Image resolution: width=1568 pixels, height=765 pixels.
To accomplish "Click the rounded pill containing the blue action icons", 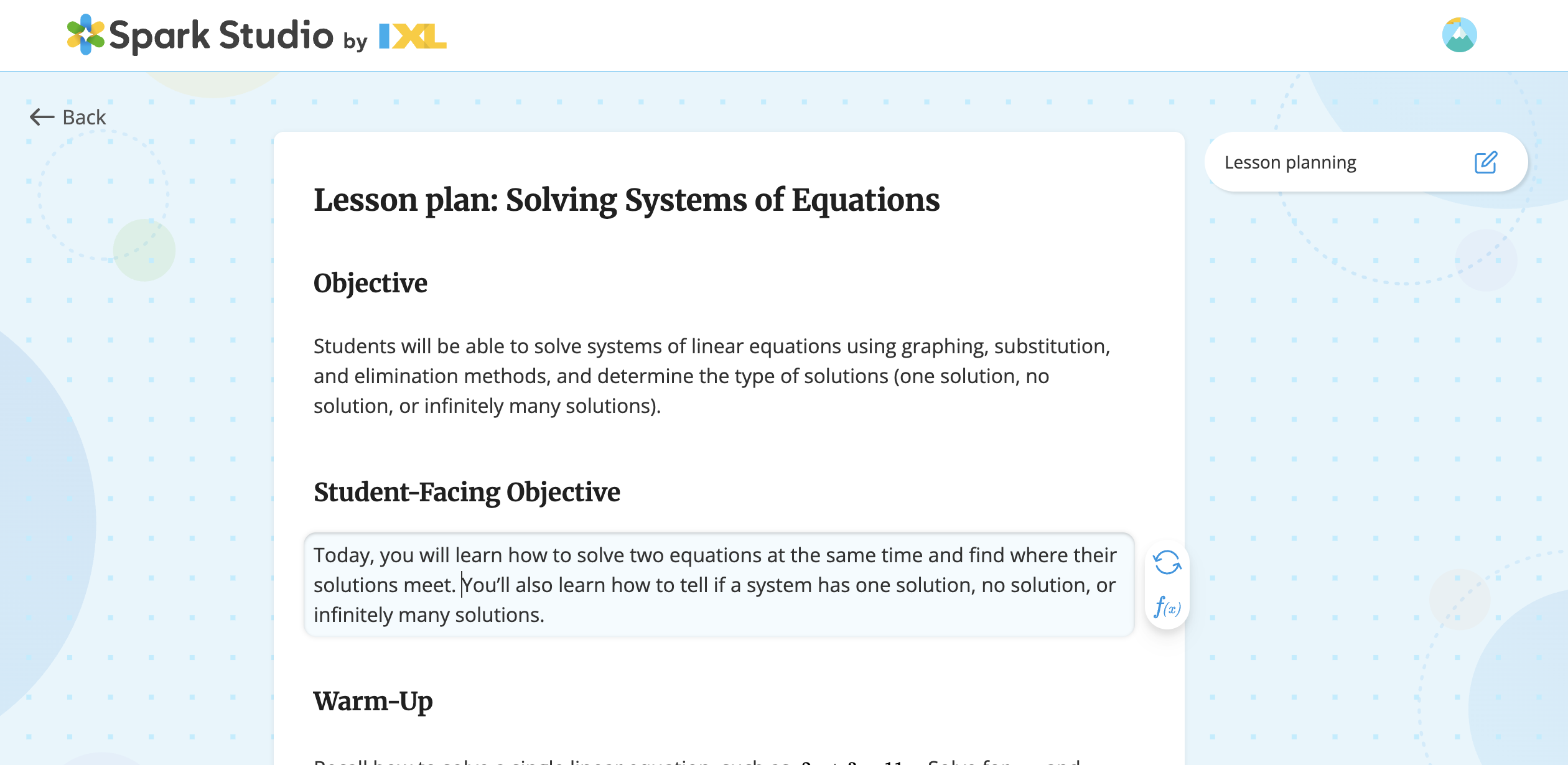I will [1167, 585].
